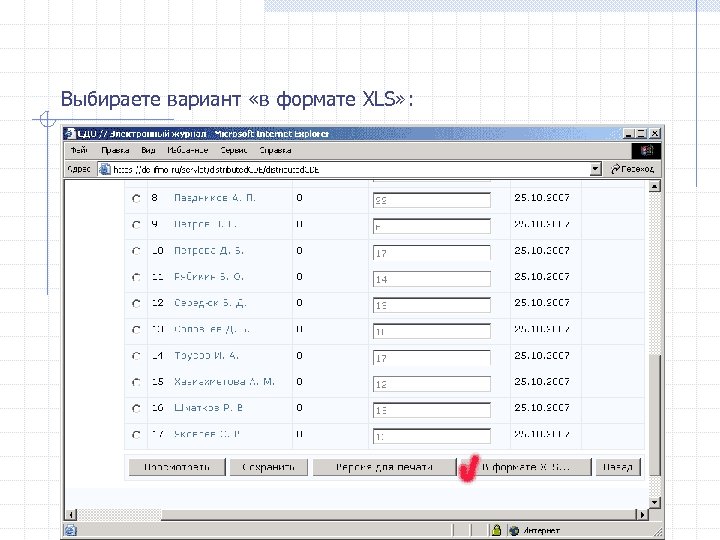This screenshot has height=540, width=720.
Task: Click the score field in row 14
Action: [432, 358]
